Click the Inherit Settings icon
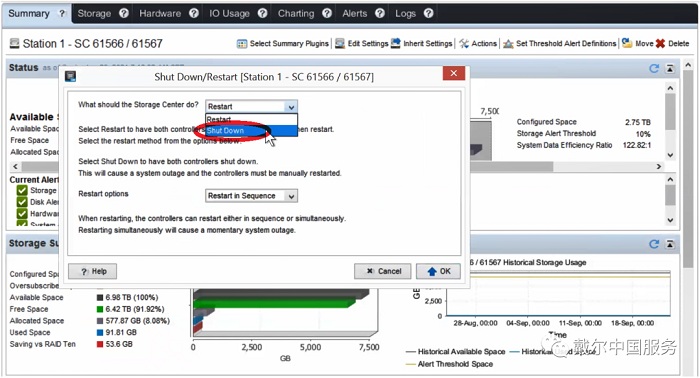The width and height of the screenshot is (700, 378). click(x=396, y=43)
